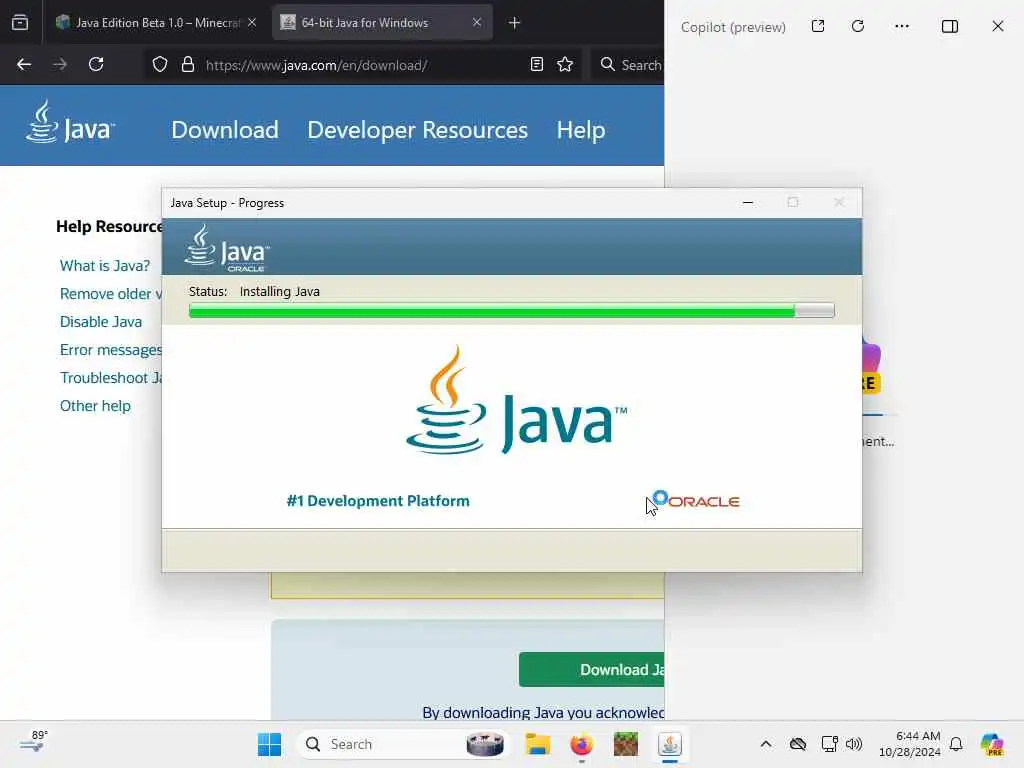The image size is (1024, 768).
Task: Open the Disable Java help link
Action: (101, 322)
